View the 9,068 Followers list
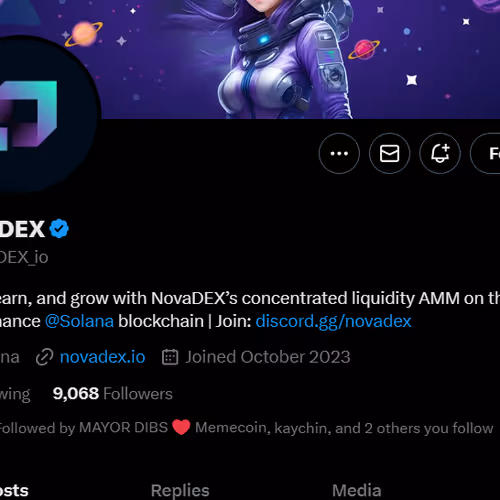This screenshot has height=500, width=500. 113,394
